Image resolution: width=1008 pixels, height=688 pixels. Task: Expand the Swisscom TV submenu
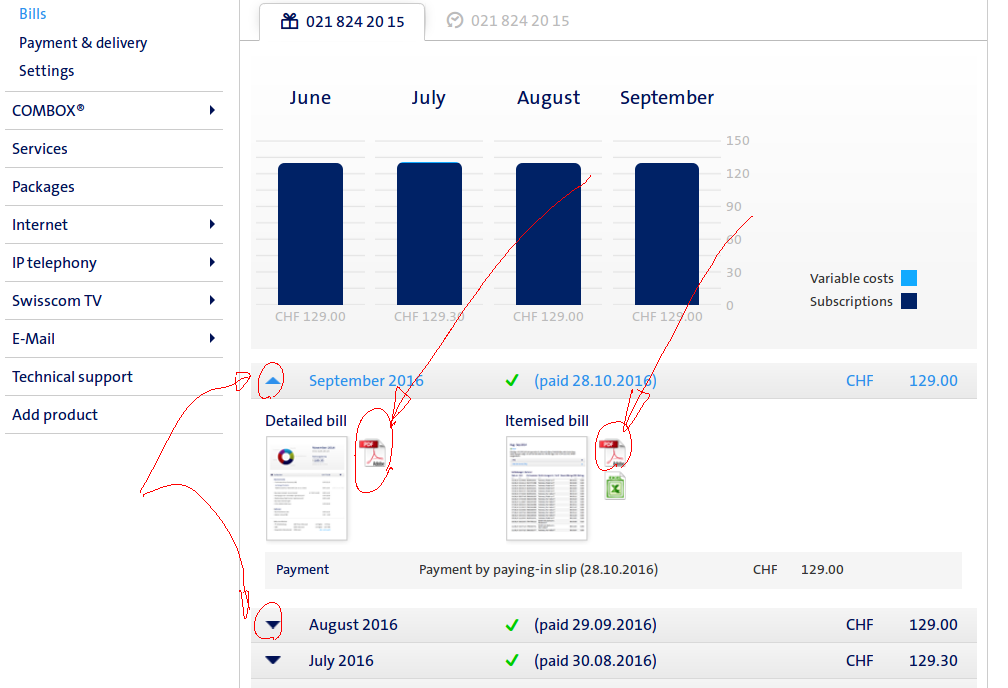tap(212, 300)
